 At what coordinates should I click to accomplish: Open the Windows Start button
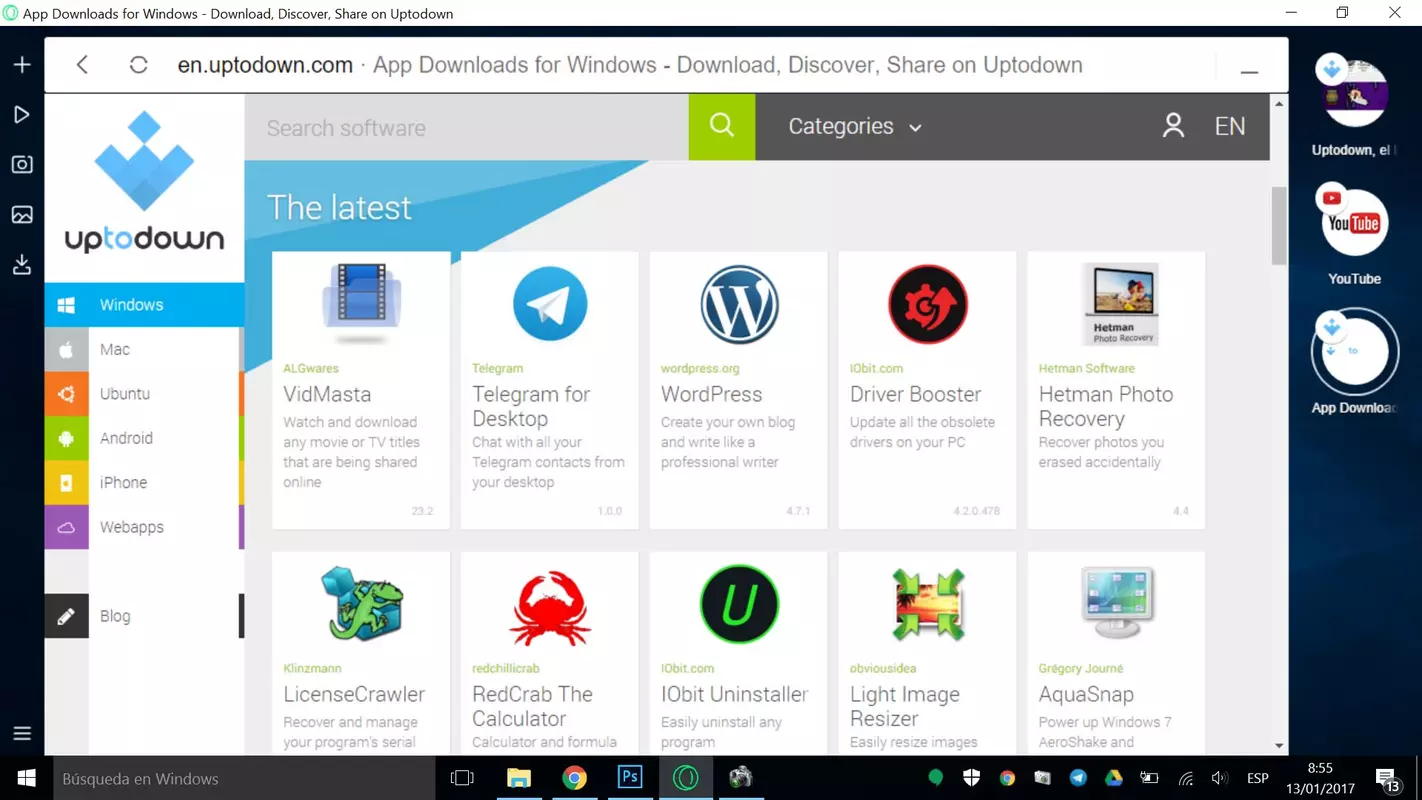(x=27, y=778)
